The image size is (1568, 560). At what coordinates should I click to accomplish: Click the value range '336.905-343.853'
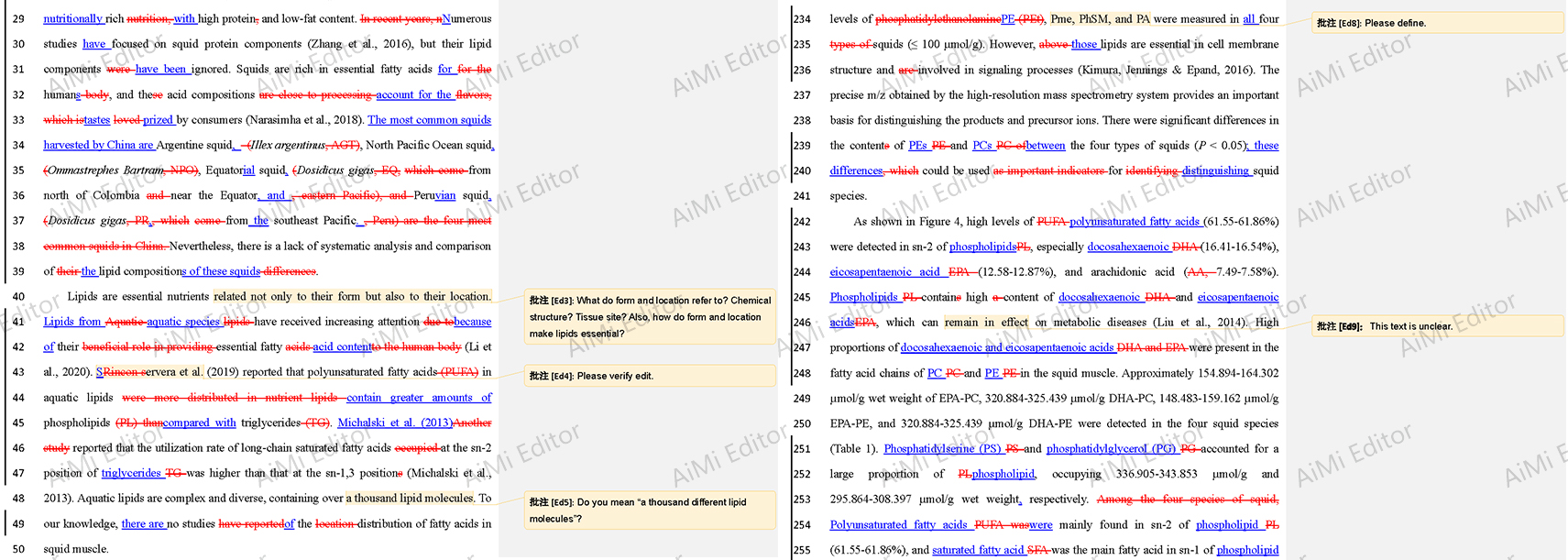(1157, 474)
